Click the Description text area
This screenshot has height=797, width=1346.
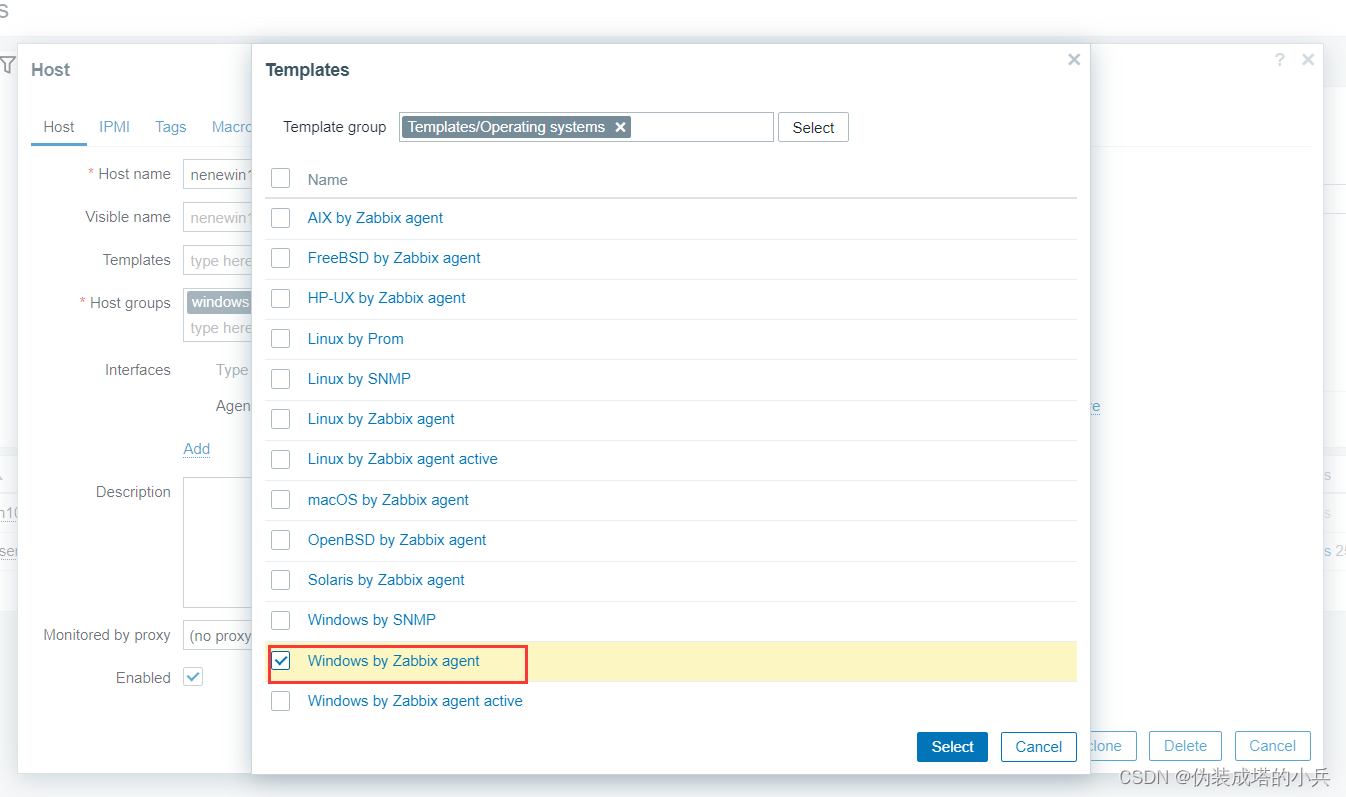[218, 542]
